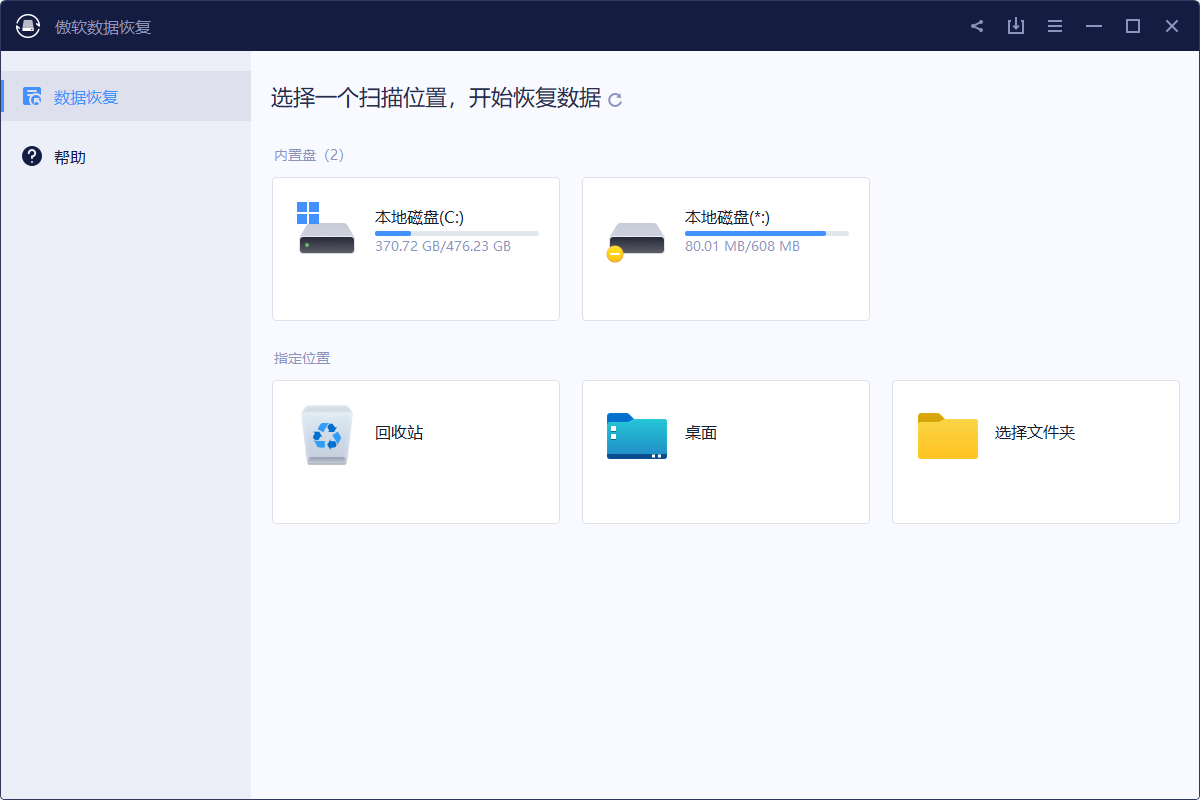Click the download icon in the title bar

[x=1016, y=25]
